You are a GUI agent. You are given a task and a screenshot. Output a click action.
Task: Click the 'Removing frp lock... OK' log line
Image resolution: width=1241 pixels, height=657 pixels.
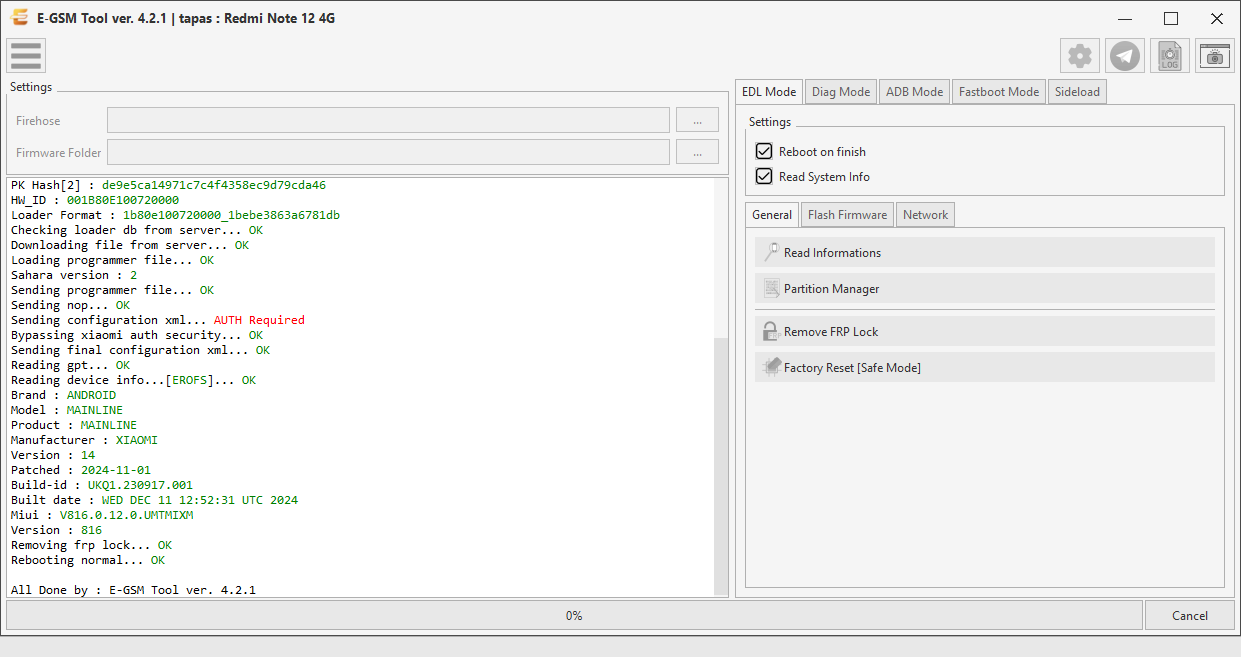click(91, 545)
